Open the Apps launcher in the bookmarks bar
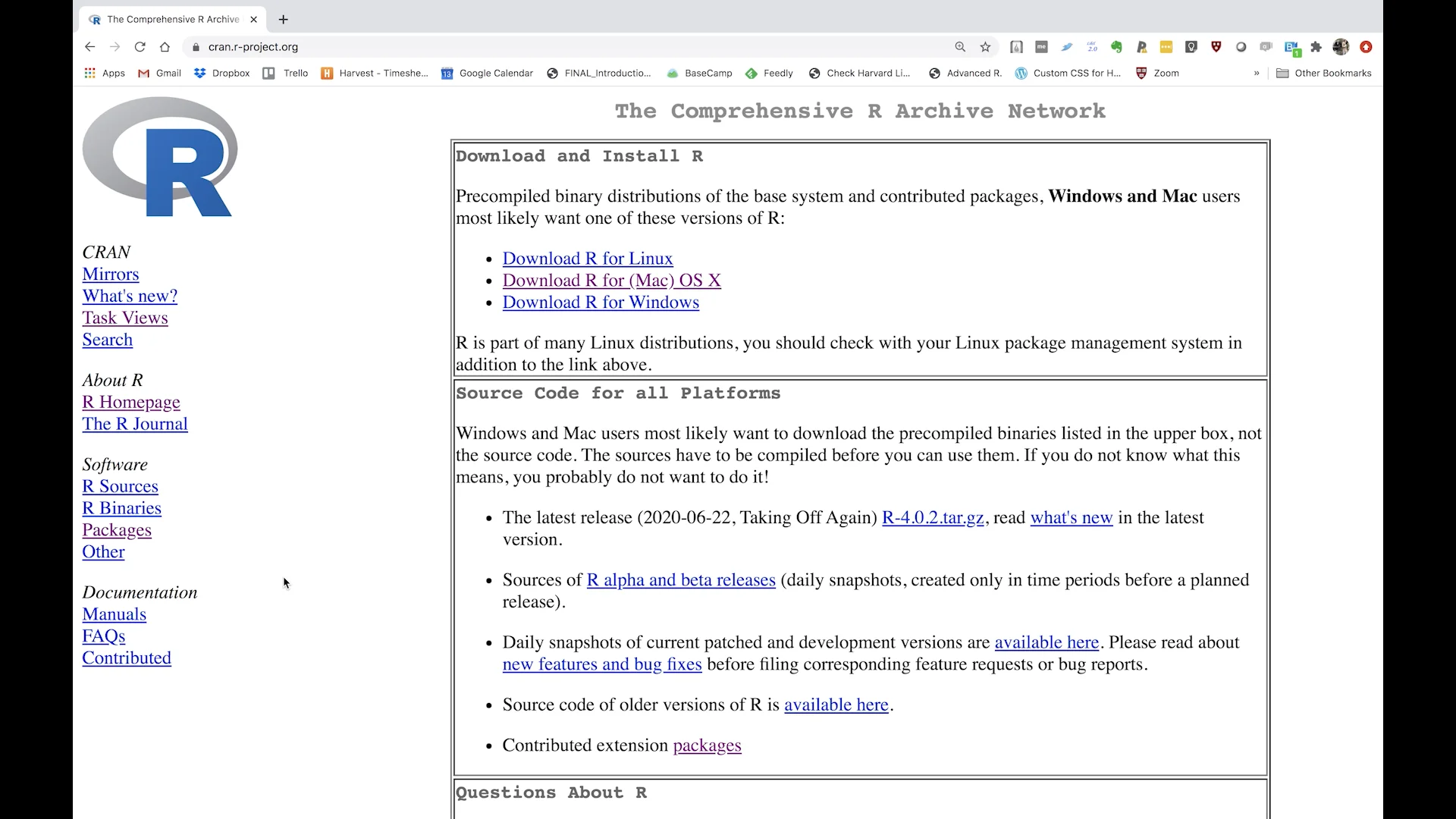Viewport: 1456px width, 819px height. (x=104, y=73)
